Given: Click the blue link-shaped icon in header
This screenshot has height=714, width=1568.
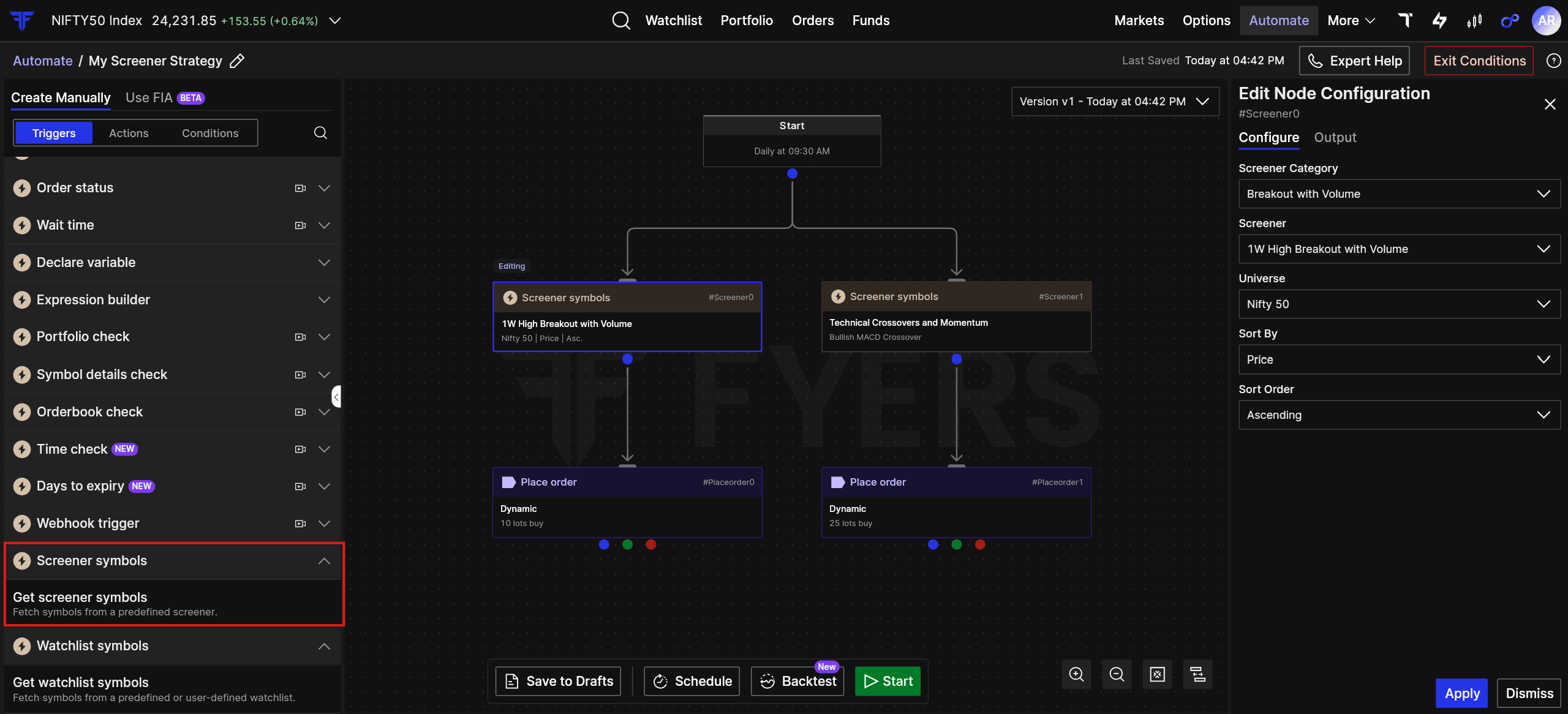Looking at the screenshot, I should 1510,21.
